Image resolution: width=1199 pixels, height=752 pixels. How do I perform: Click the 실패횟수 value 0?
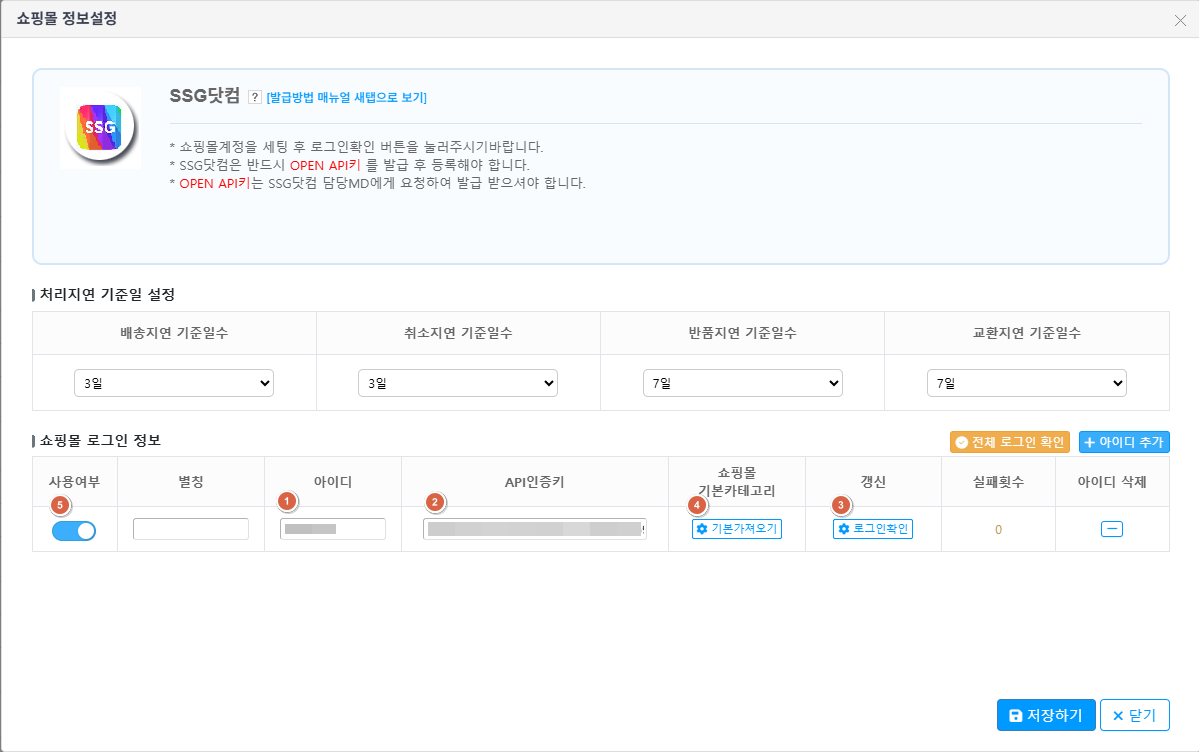pos(998,529)
